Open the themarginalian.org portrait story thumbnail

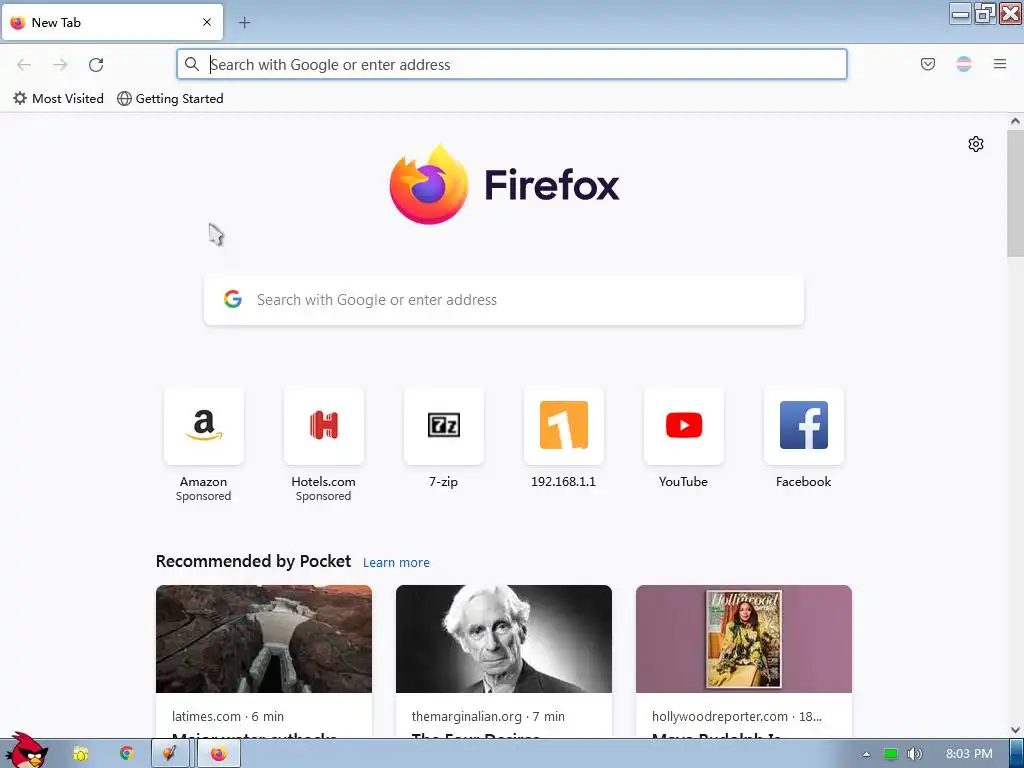pyautogui.click(x=504, y=639)
